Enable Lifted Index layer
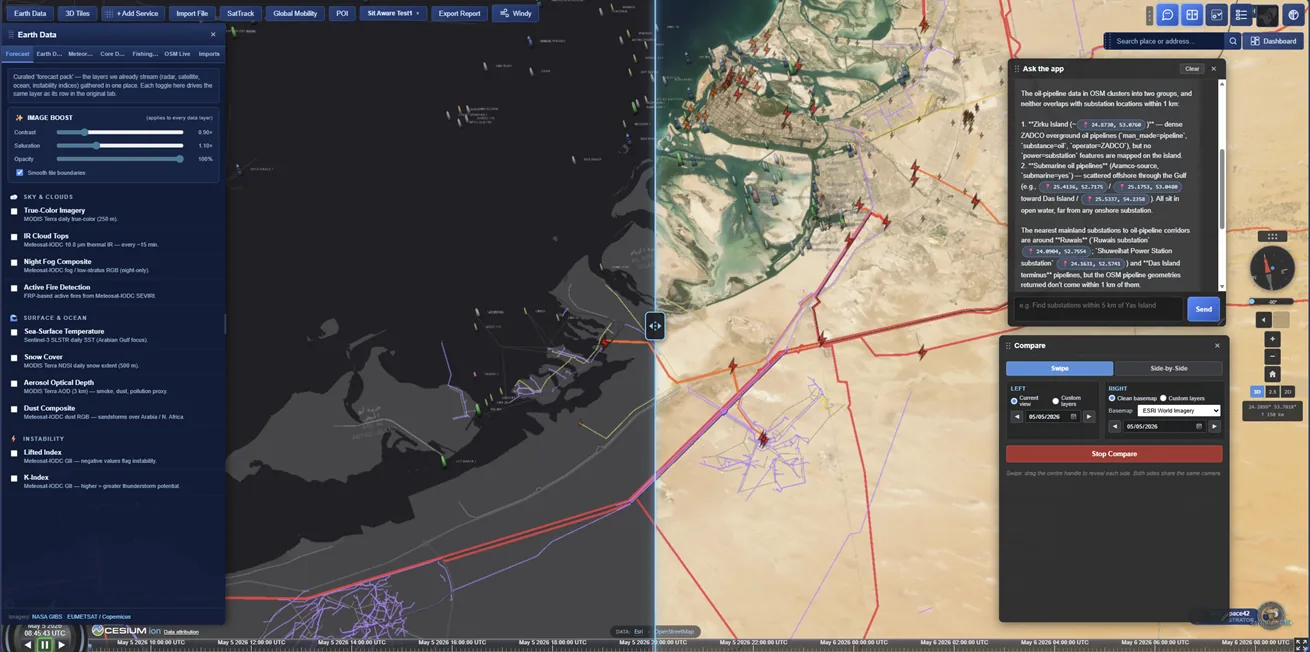Screen dimensions: 1310x652 14,453
